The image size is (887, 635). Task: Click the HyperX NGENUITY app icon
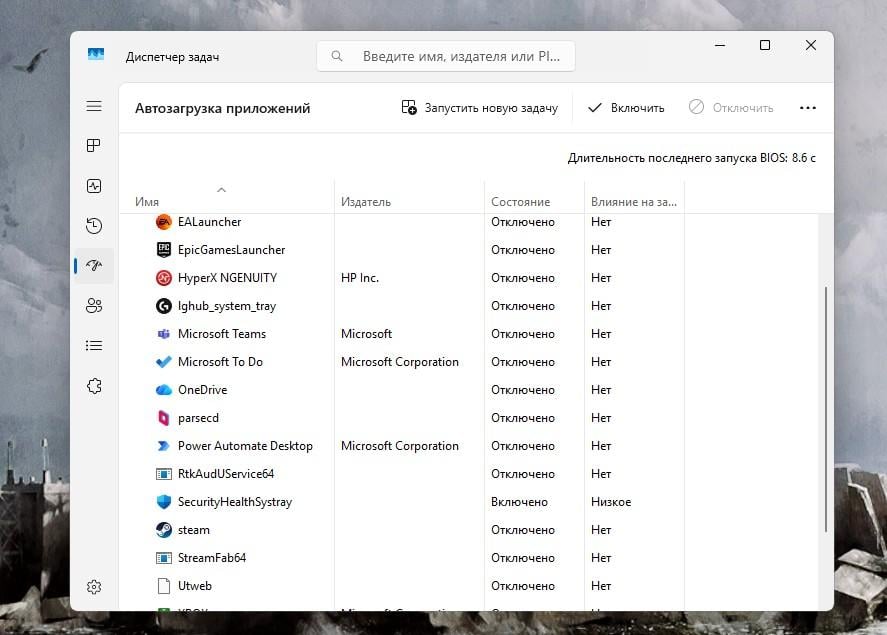[x=163, y=278]
